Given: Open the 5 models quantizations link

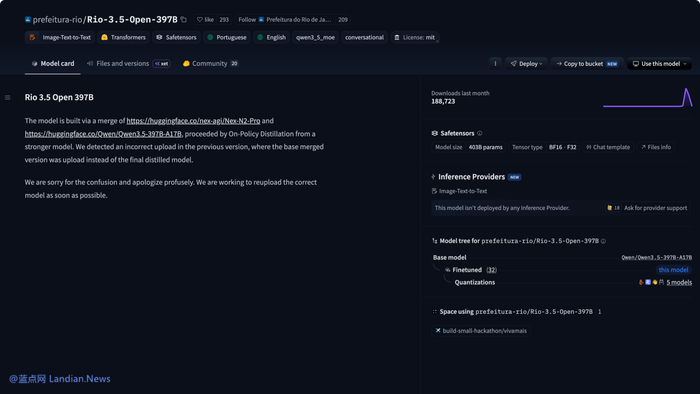Looking at the screenshot, I should coord(679,282).
